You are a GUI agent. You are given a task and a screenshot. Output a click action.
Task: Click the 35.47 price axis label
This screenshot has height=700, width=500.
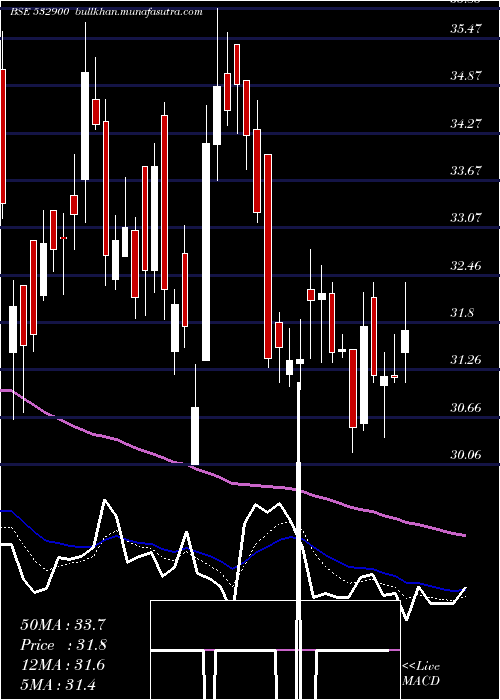(466, 29)
